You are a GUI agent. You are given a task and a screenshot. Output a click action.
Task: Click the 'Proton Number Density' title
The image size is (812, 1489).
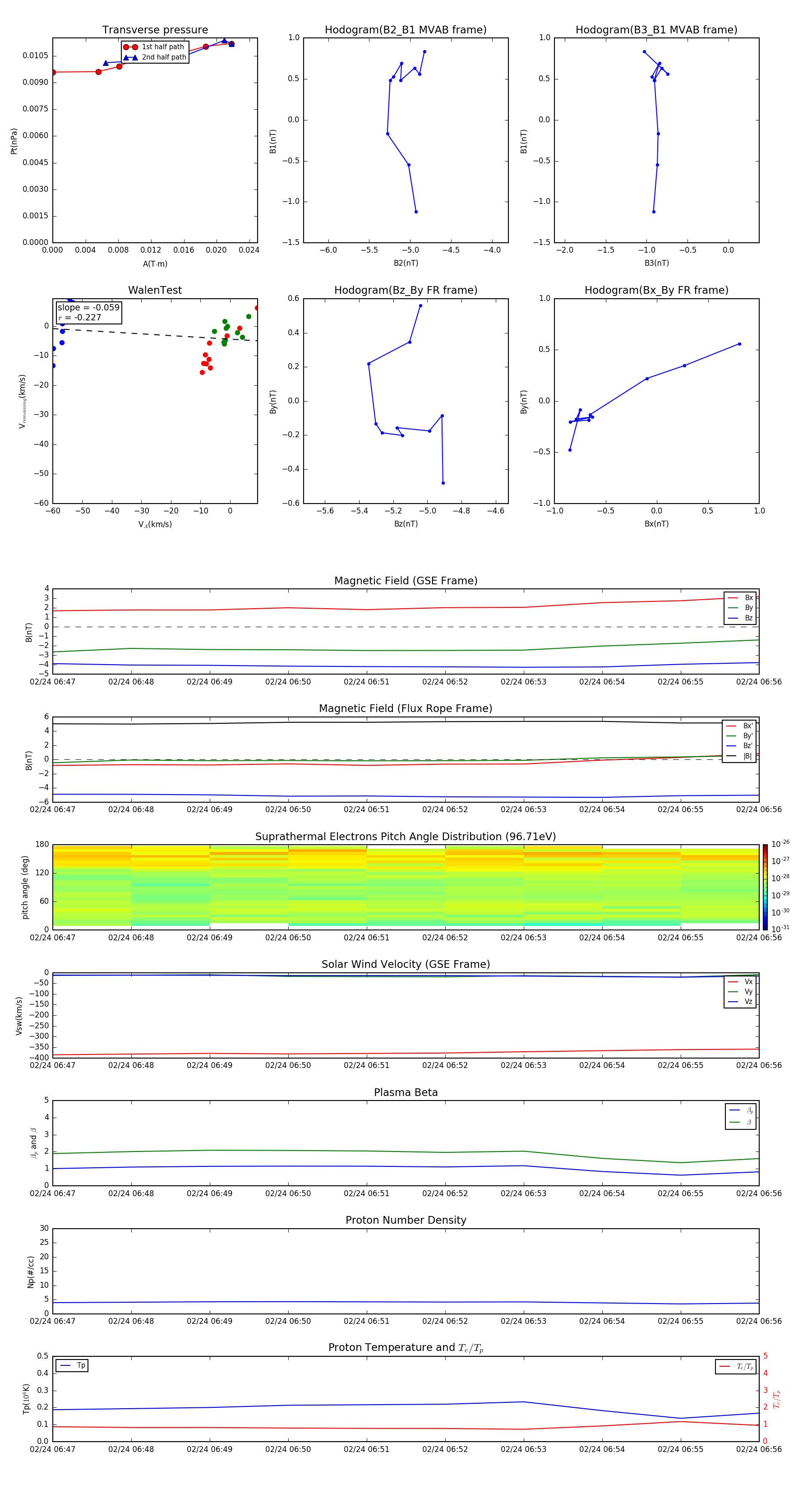tap(406, 1220)
